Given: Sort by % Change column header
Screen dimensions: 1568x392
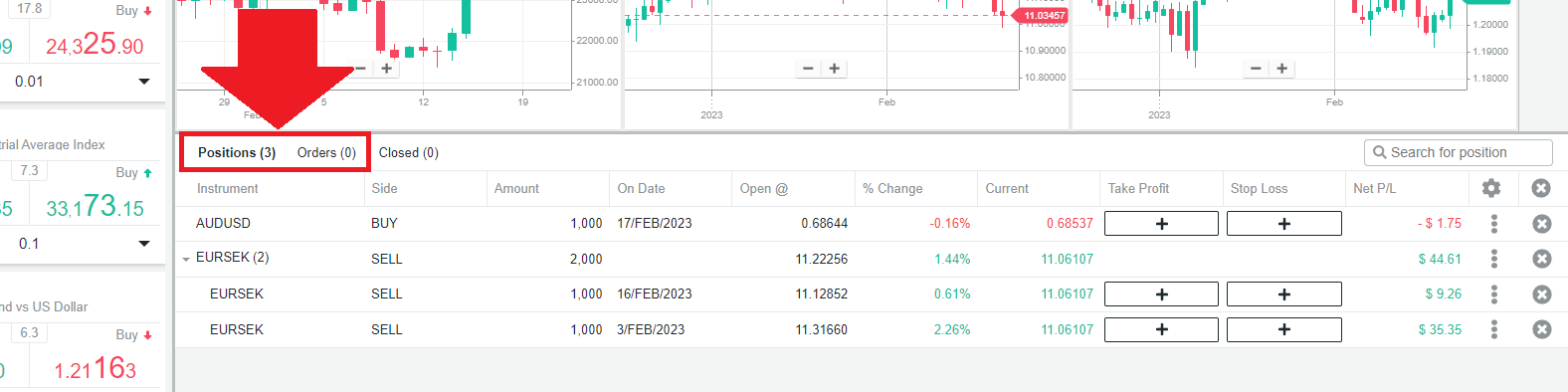Looking at the screenshot, I should click(892, 188).
